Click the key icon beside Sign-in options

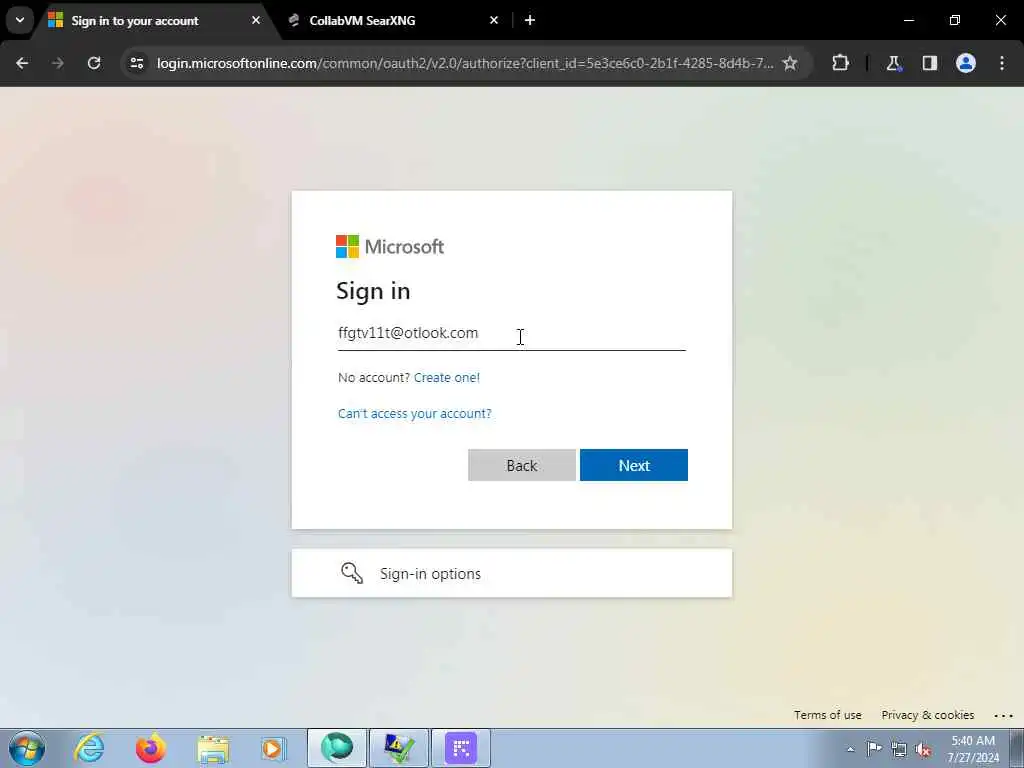[351, 573]
